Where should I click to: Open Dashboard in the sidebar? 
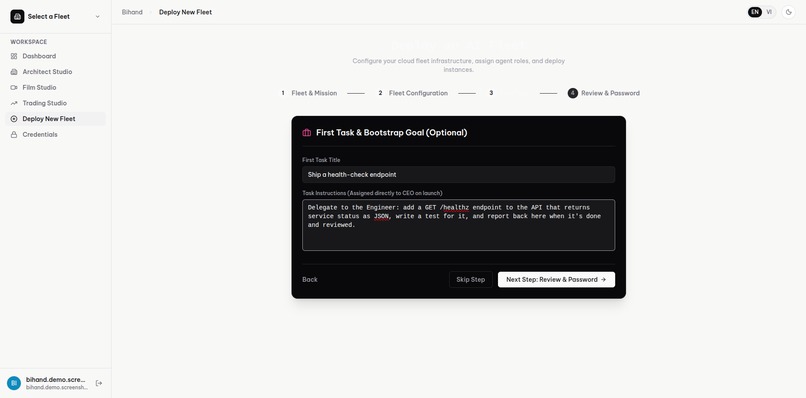pos(56,56)
